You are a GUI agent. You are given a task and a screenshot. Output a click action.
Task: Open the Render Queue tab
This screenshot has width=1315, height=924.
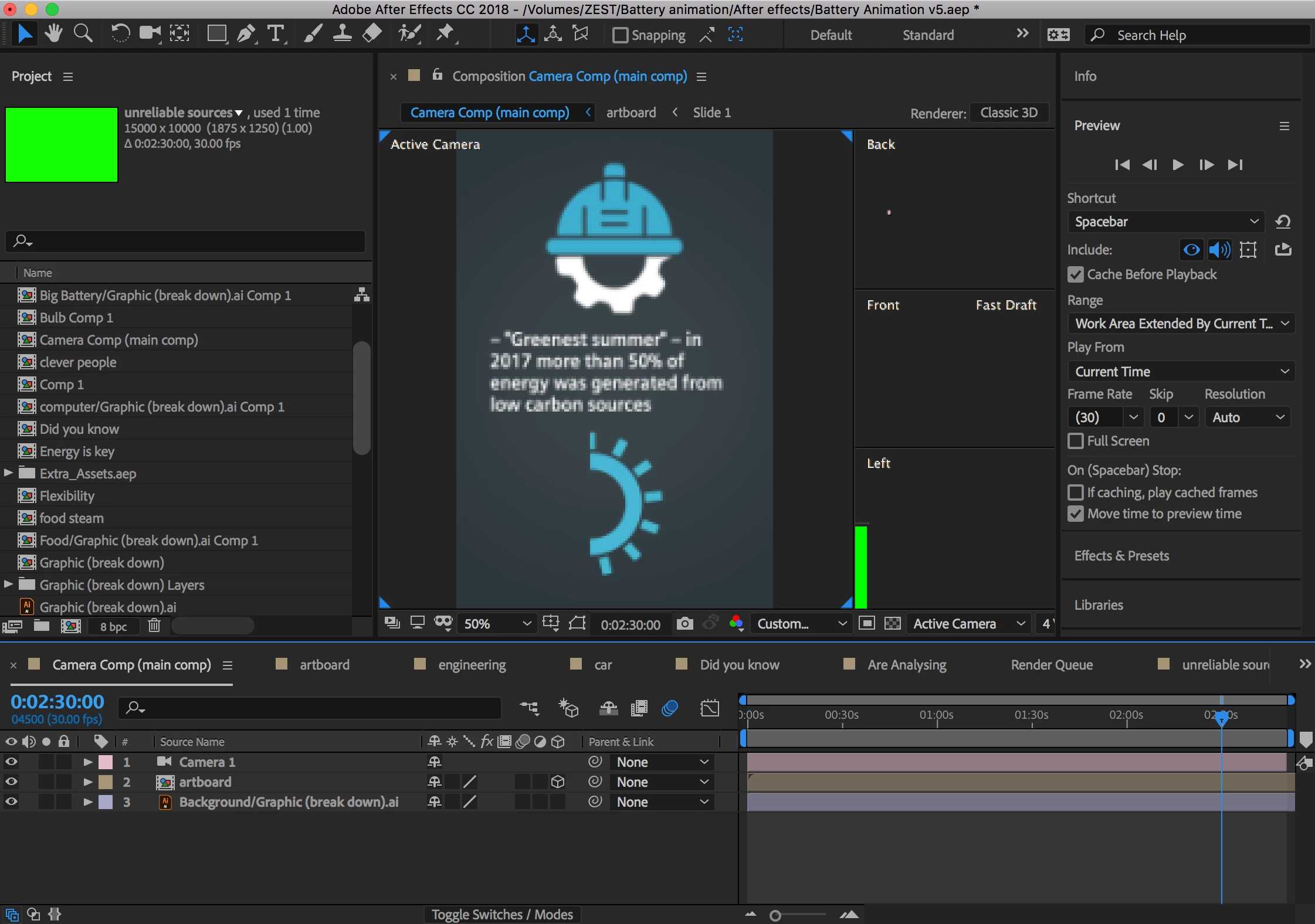point(1052,665)
